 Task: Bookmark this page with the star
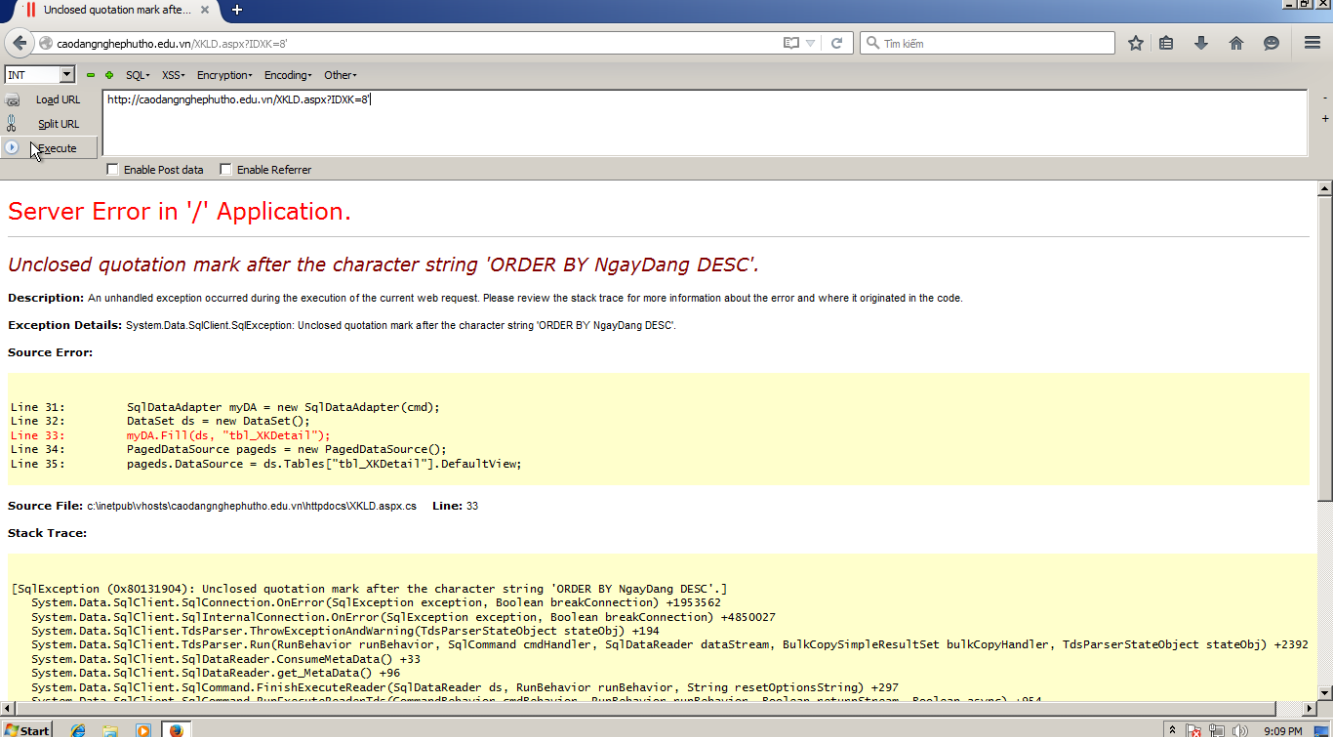click(1136, 43)
